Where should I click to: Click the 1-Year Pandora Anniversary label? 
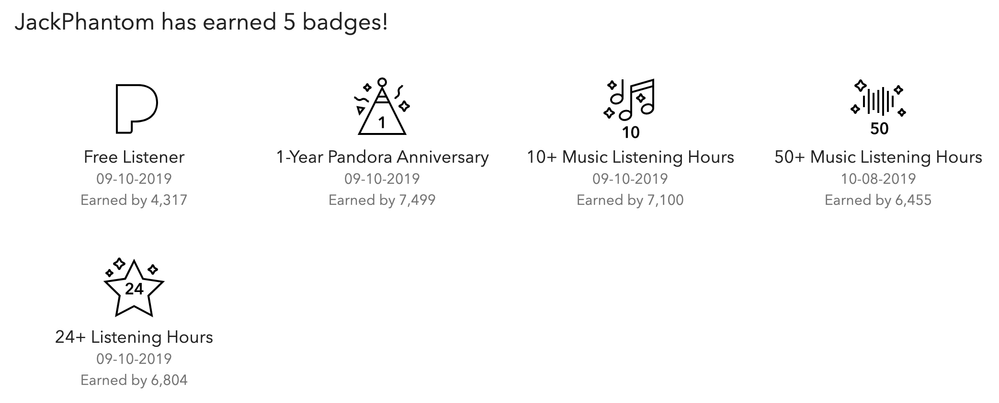pos(382,157)
